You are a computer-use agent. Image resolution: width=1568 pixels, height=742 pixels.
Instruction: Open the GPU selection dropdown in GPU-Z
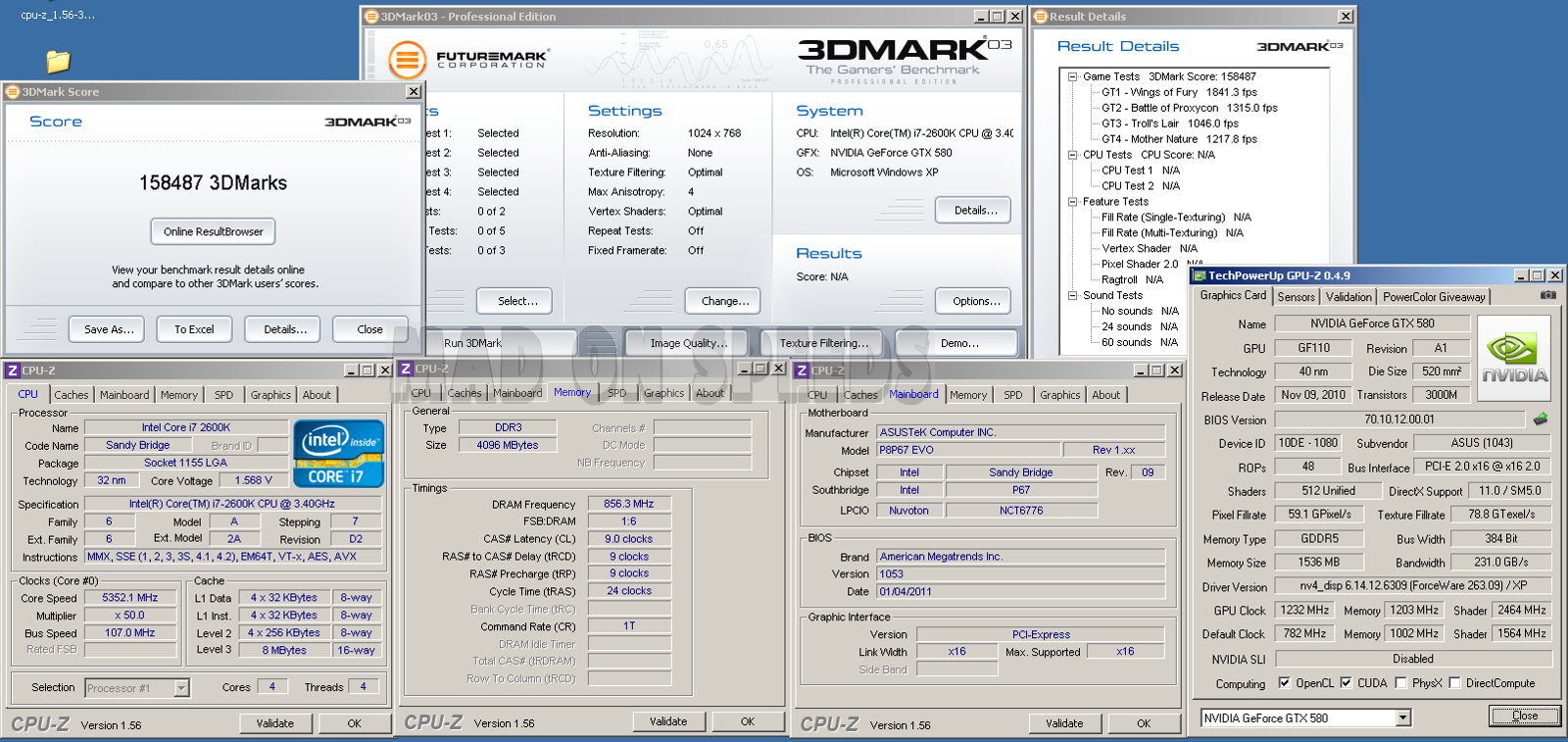pyautogui.click(x=1403, y=718)
